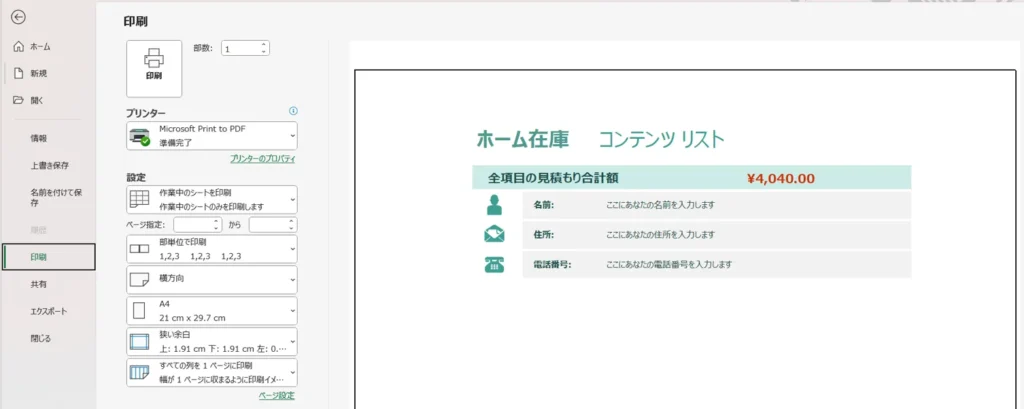1024x409 pixels.
Task: Click the printer info icon
Action: 293,111
